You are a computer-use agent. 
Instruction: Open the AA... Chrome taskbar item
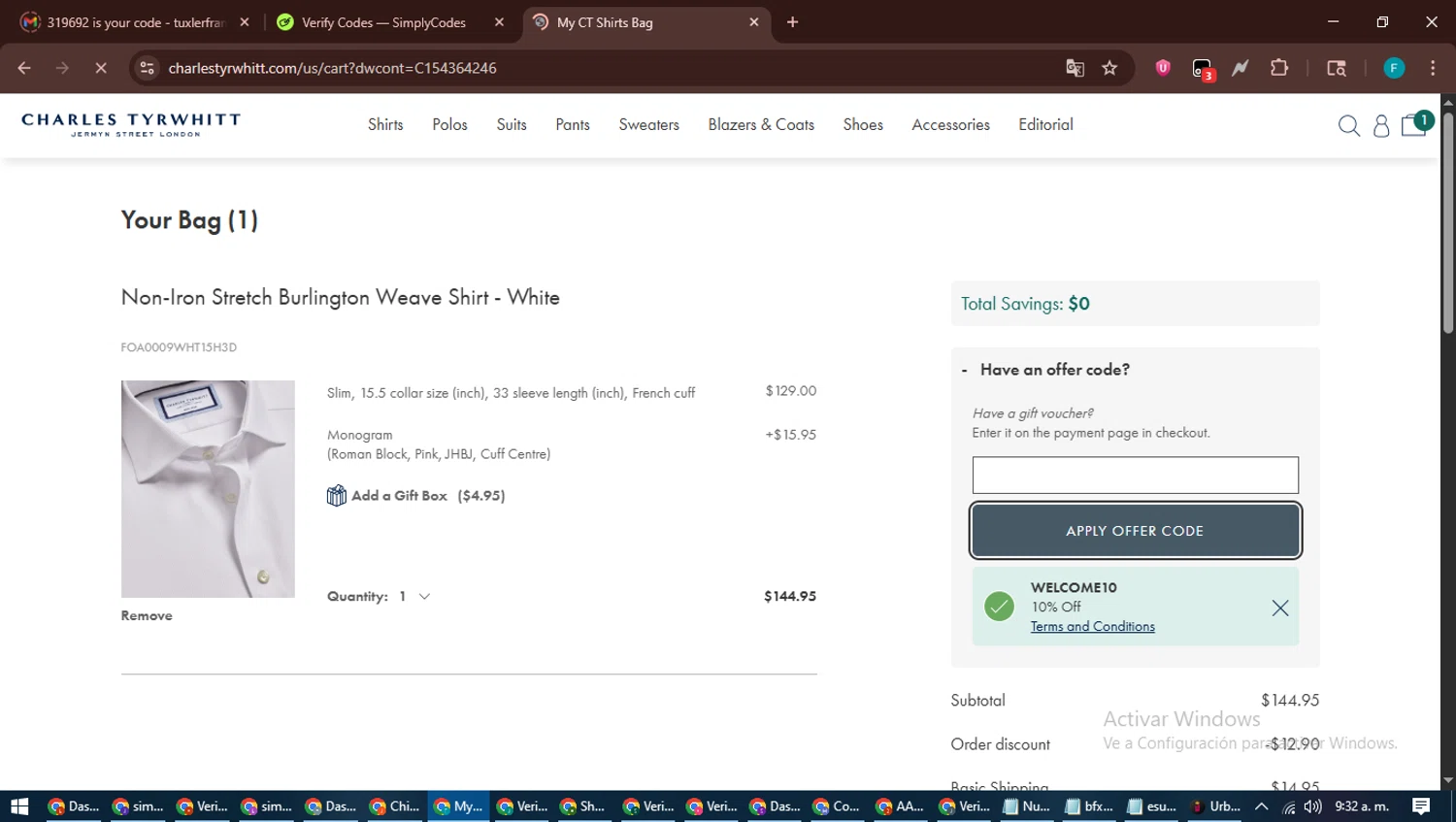pos(900,806)
